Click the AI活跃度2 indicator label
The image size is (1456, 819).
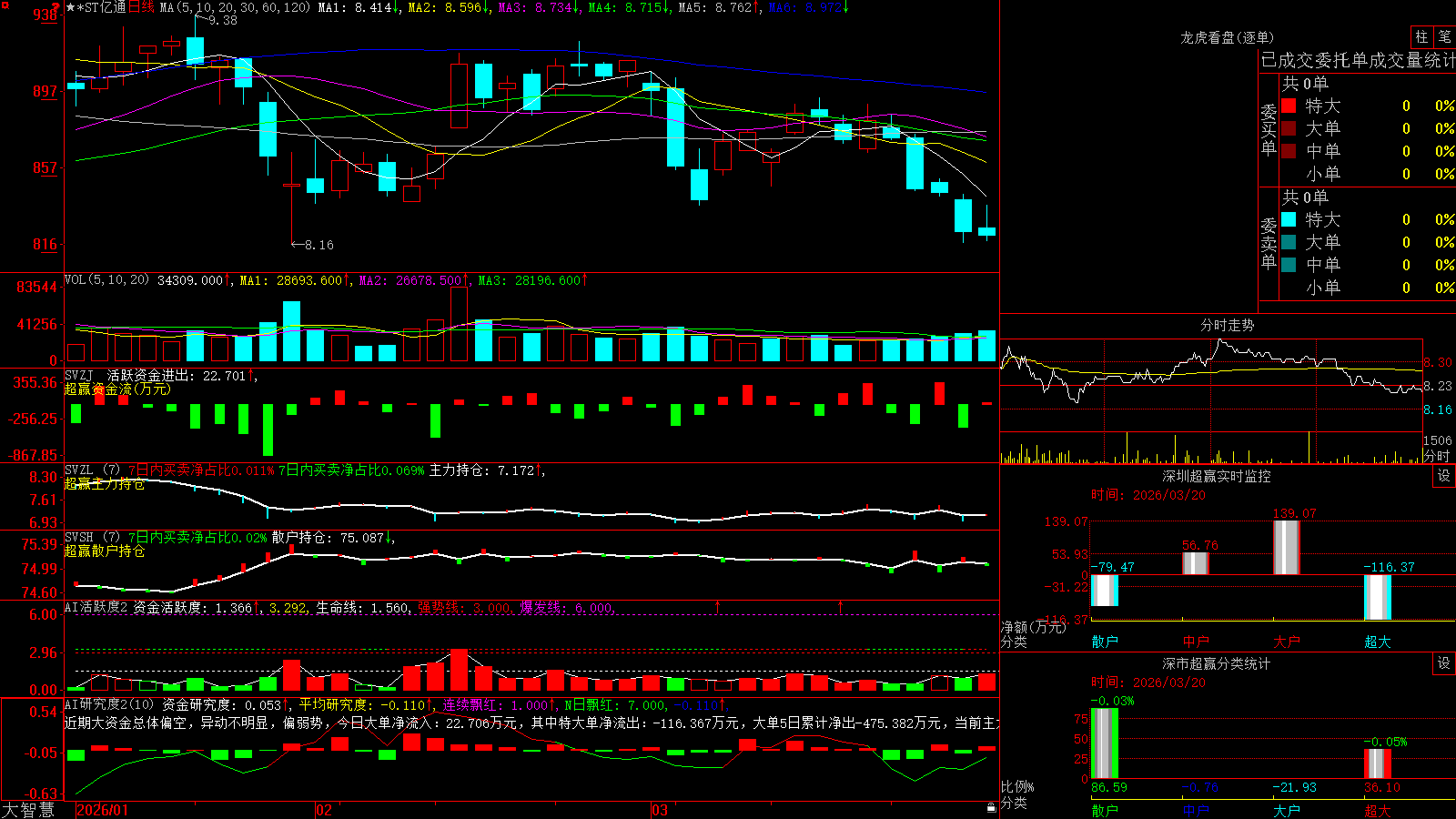click(96, 607)
